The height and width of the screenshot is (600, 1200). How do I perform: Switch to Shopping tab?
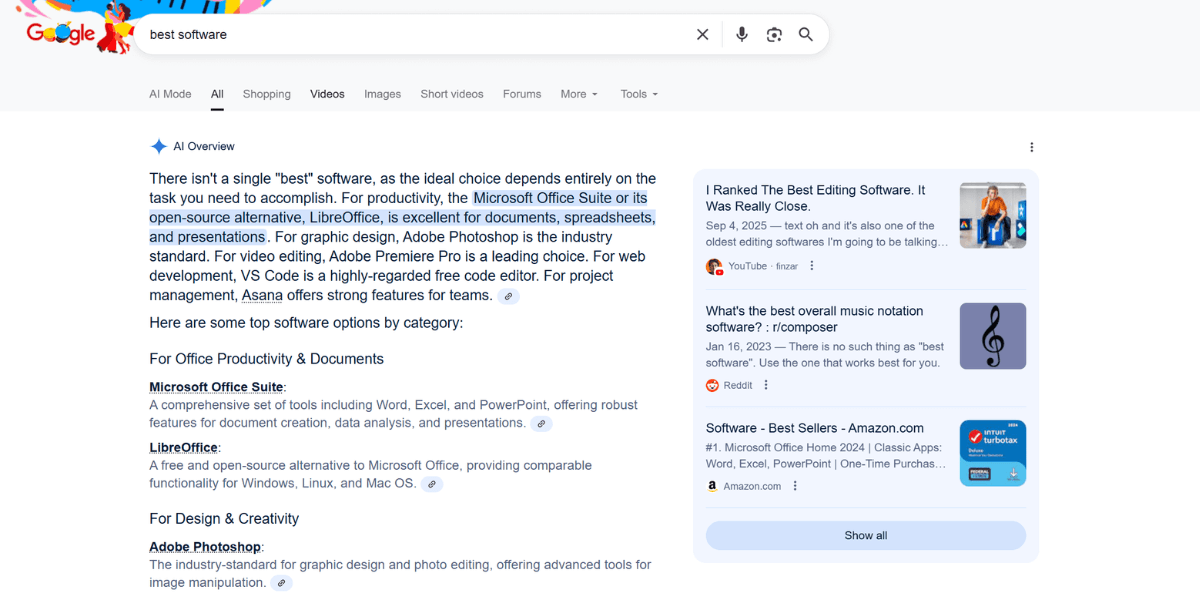pos(266,94)
